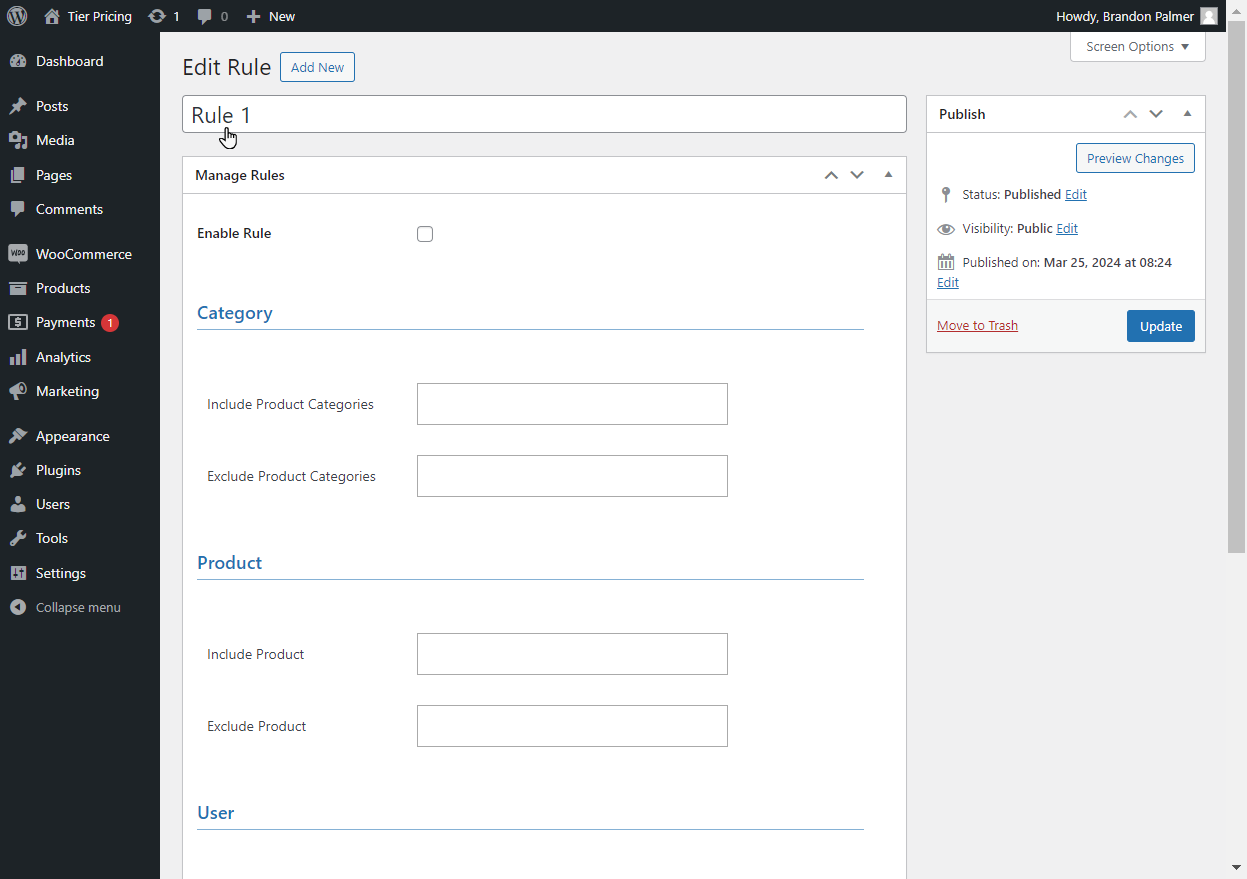
Task: Click the Appearance paintbrush icon
Action: coord(18,436)
